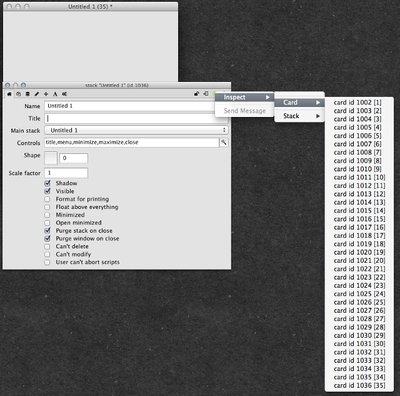Click the wrench icon beside Controls field
400x396 pixels.
pos(224,142)
